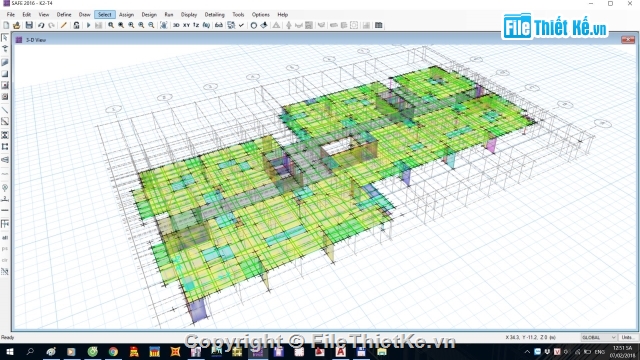Viewport: 640px width, 360px height.
Task: Click the Draw Points tool
Action: 5,187
